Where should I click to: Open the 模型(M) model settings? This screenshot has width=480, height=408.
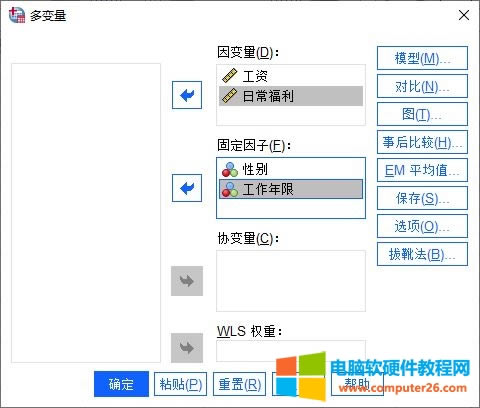pyautogui.click(x=422, y=58)
